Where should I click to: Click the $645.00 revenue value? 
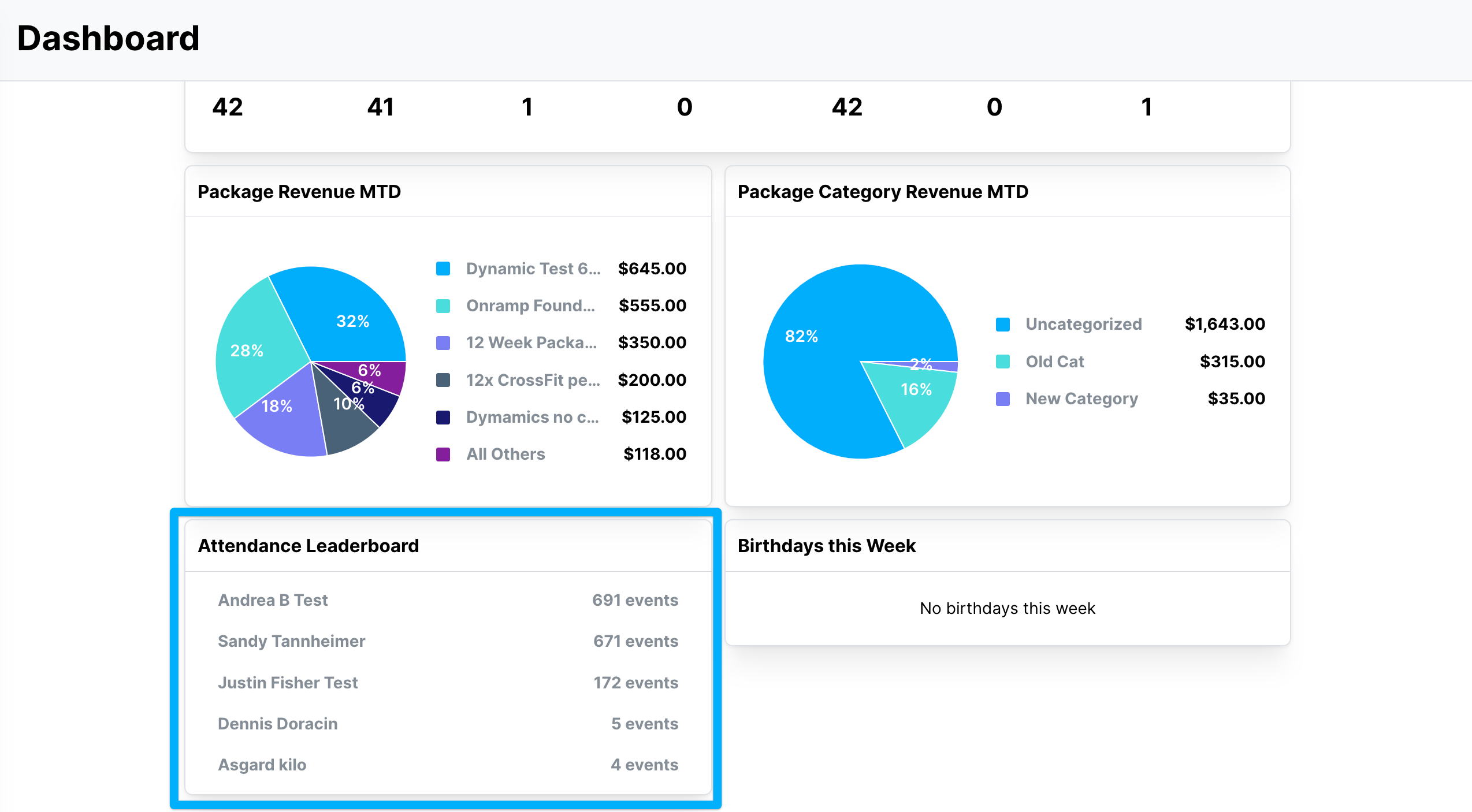[x=652, y=269]
